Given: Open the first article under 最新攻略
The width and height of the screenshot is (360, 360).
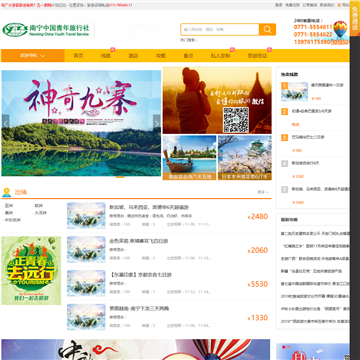Looking at the screenshot, I should 315,233.
